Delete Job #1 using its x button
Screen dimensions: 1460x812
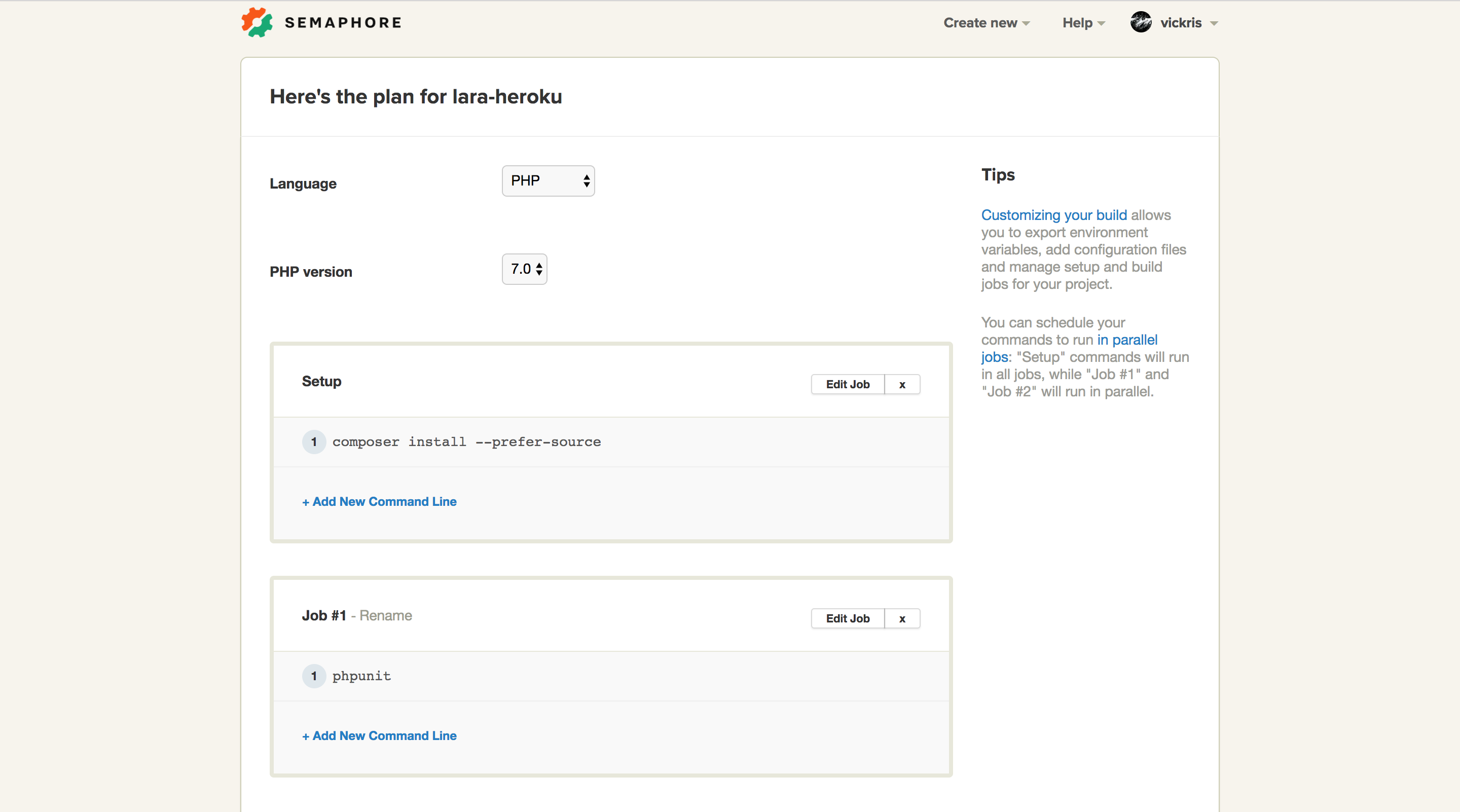(902, 619)
